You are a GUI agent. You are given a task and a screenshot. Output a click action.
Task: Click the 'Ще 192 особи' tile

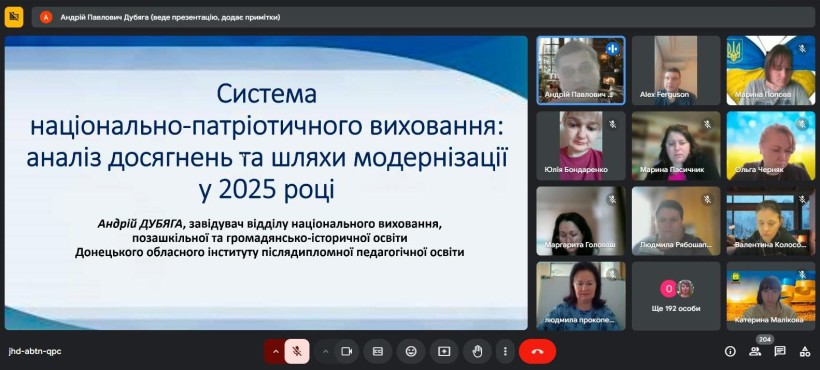[x=676, y=296]
